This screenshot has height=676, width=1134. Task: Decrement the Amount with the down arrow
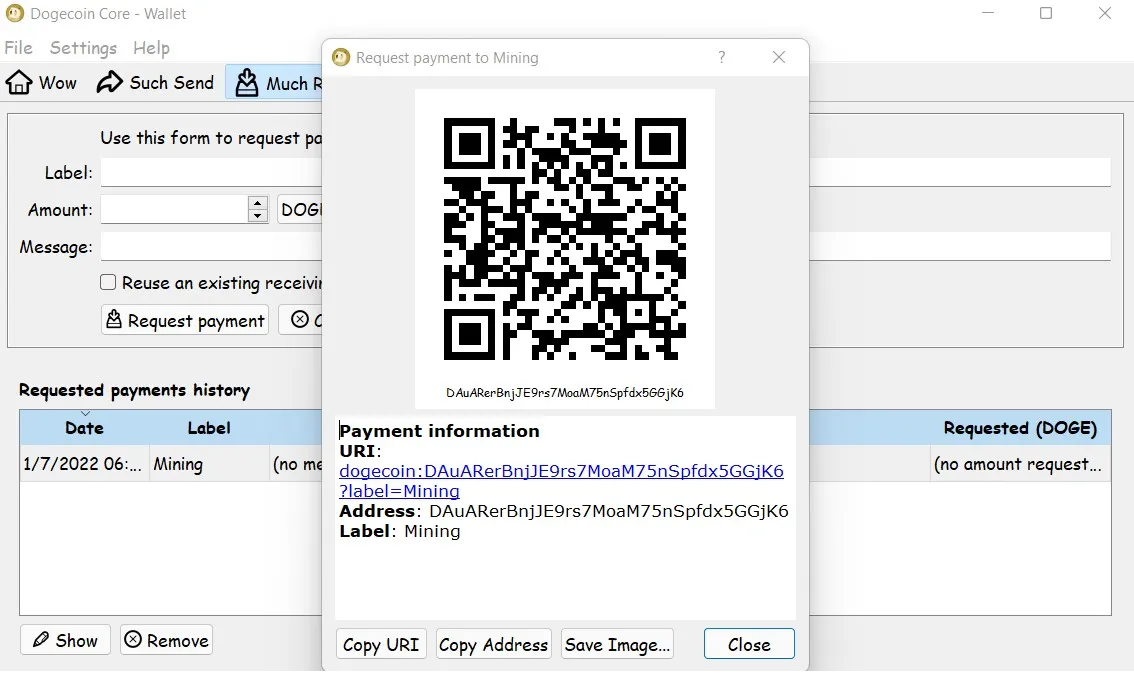(x=257, y=215)
